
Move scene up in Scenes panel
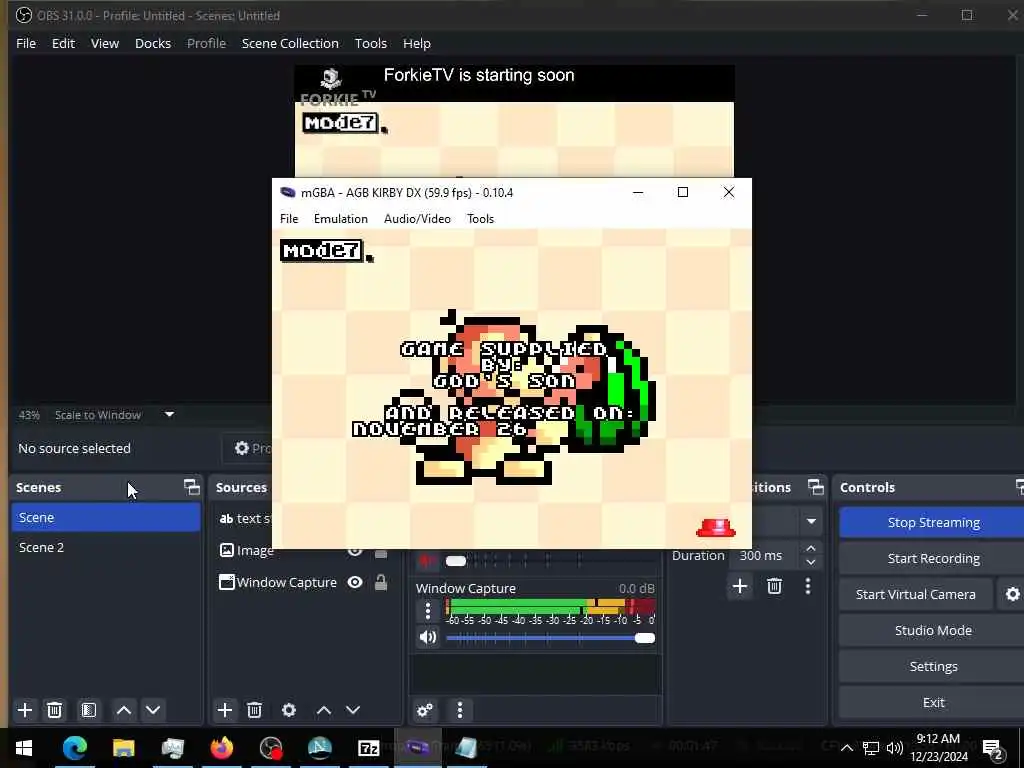pos(123,710)
